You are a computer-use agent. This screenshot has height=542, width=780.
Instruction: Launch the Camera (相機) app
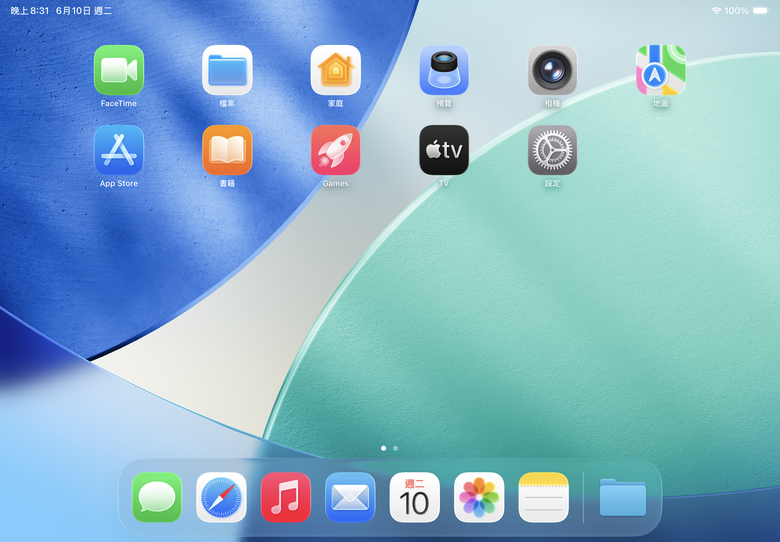pos(553,70)
